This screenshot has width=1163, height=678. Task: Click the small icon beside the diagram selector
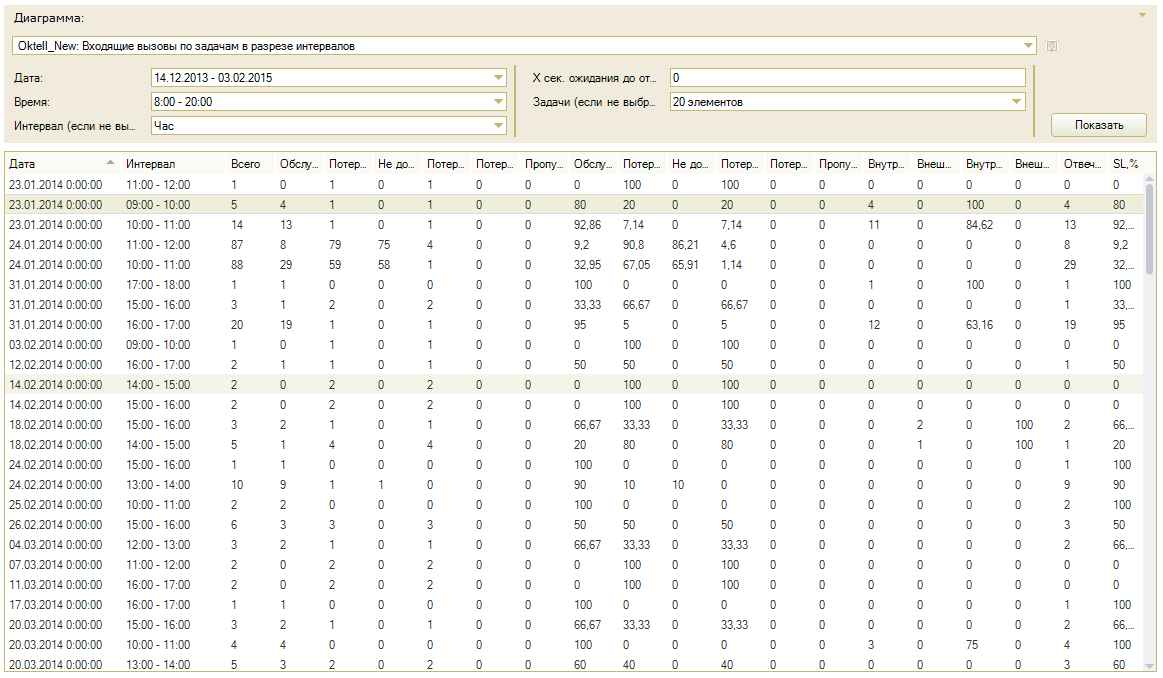tap(1051, 46)
